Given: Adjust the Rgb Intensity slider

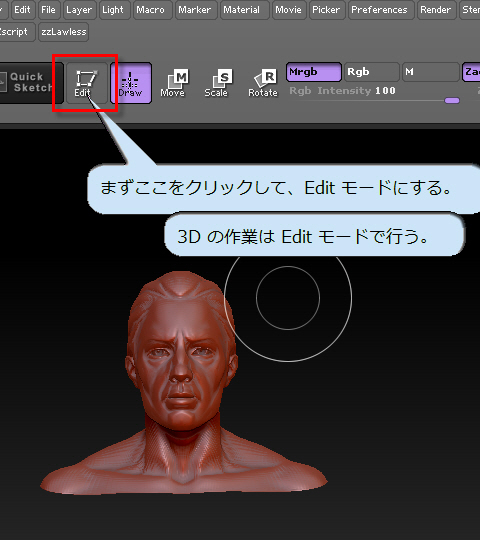Looking at the screenshot, I should pos(374,95).
